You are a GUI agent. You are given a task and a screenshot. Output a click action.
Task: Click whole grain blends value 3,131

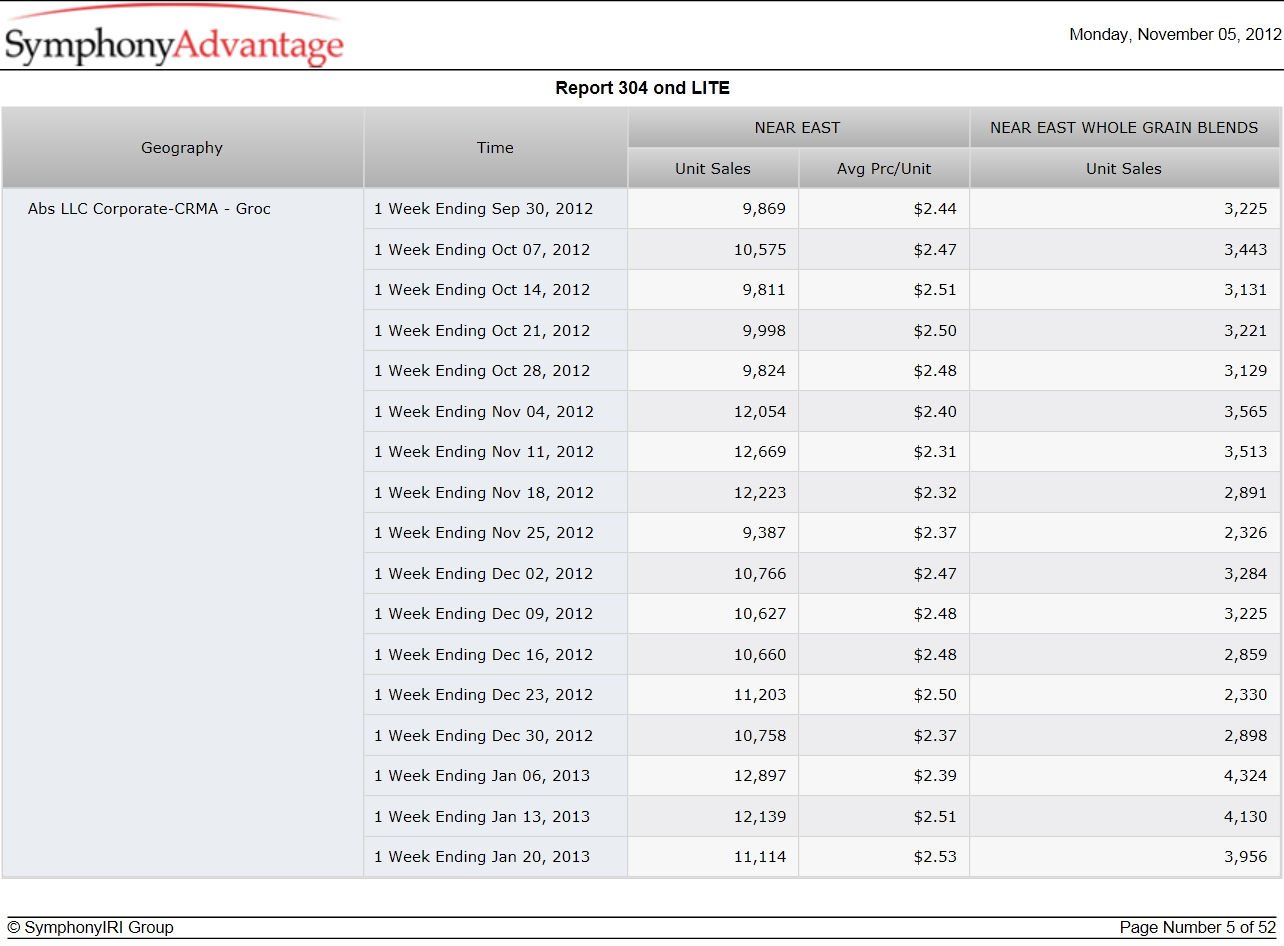coord(1246,290)
